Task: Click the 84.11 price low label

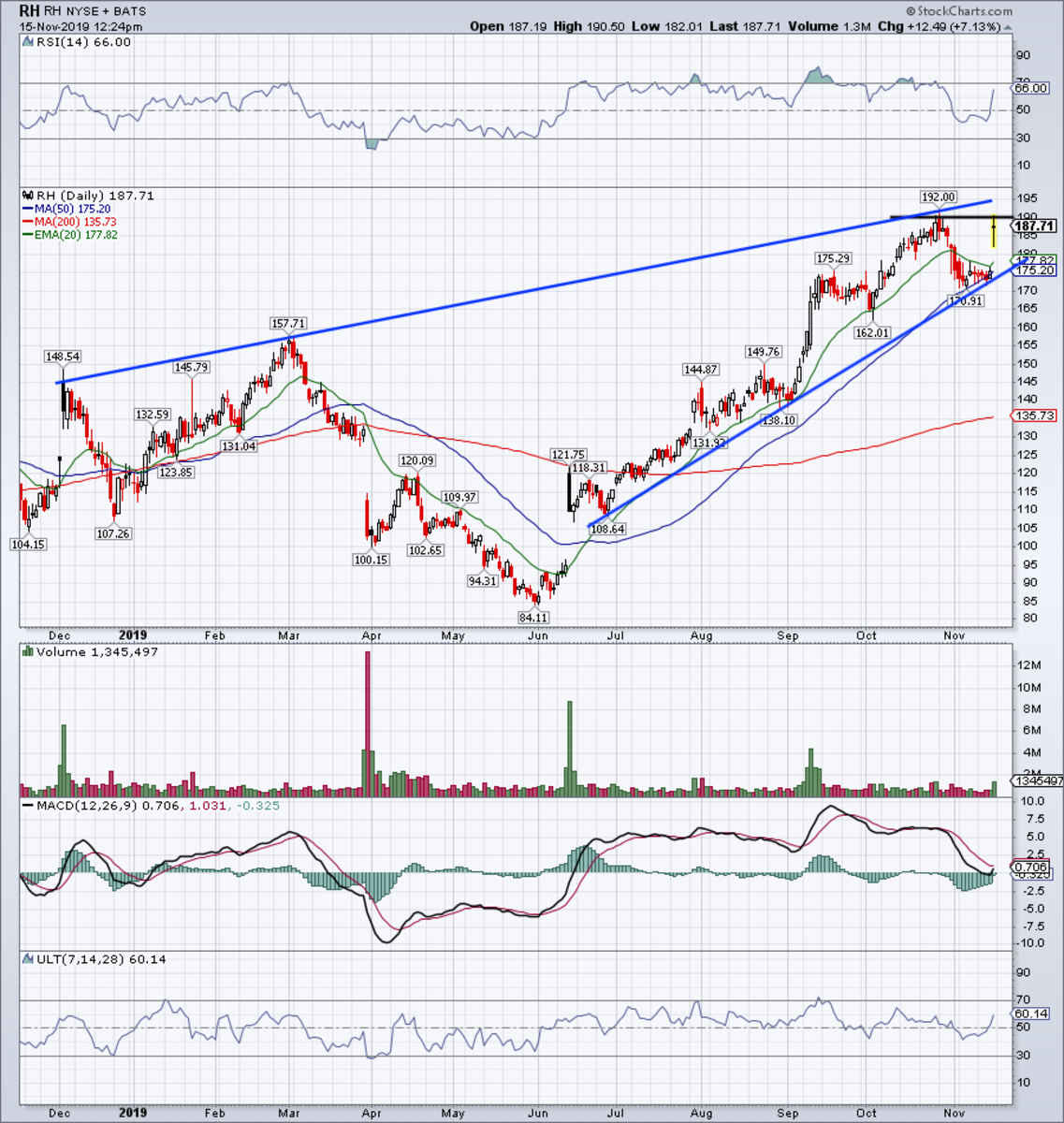Action: tap(533, 617)
